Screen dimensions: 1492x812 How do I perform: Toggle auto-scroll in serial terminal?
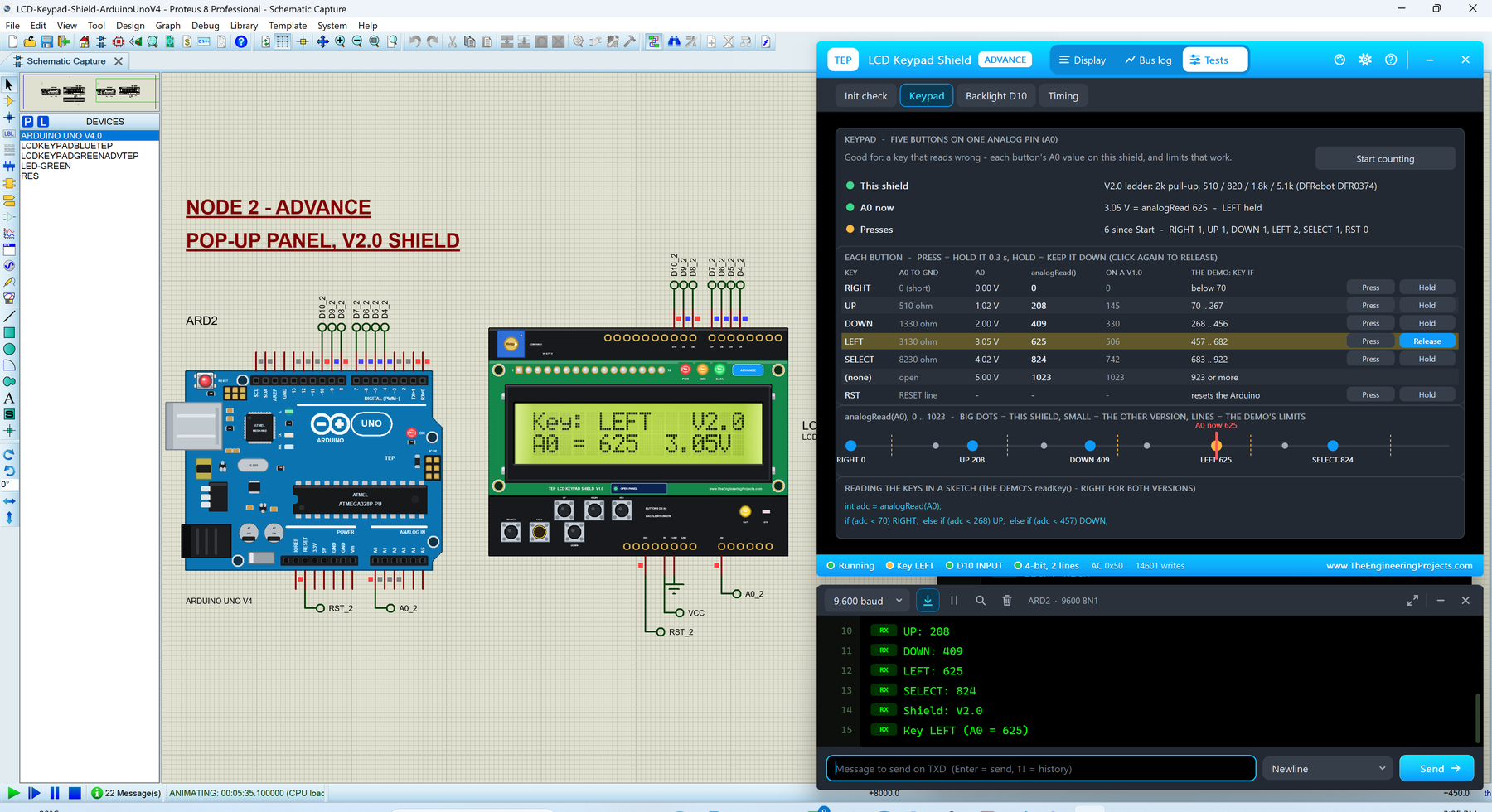pyautogui.click(x=928, y=601)
